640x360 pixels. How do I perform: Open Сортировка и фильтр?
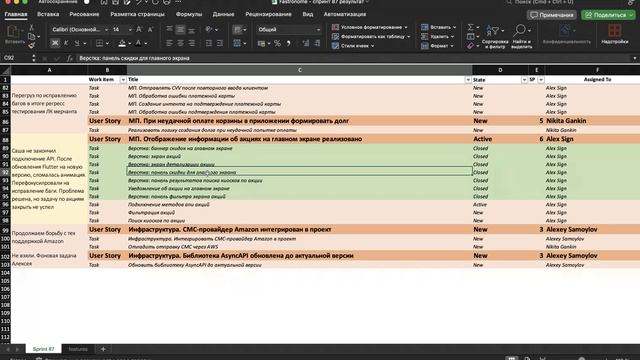[x=495, y=36]
